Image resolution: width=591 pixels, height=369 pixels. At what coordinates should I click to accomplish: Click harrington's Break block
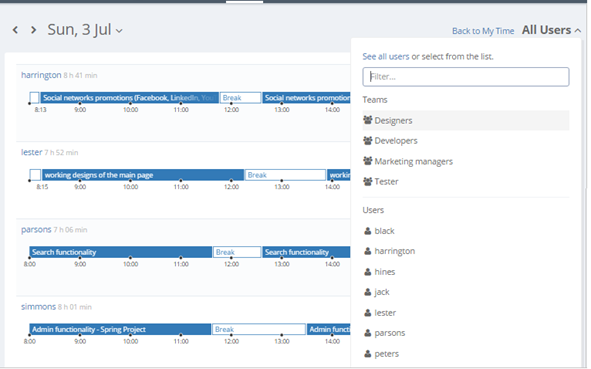240,98
